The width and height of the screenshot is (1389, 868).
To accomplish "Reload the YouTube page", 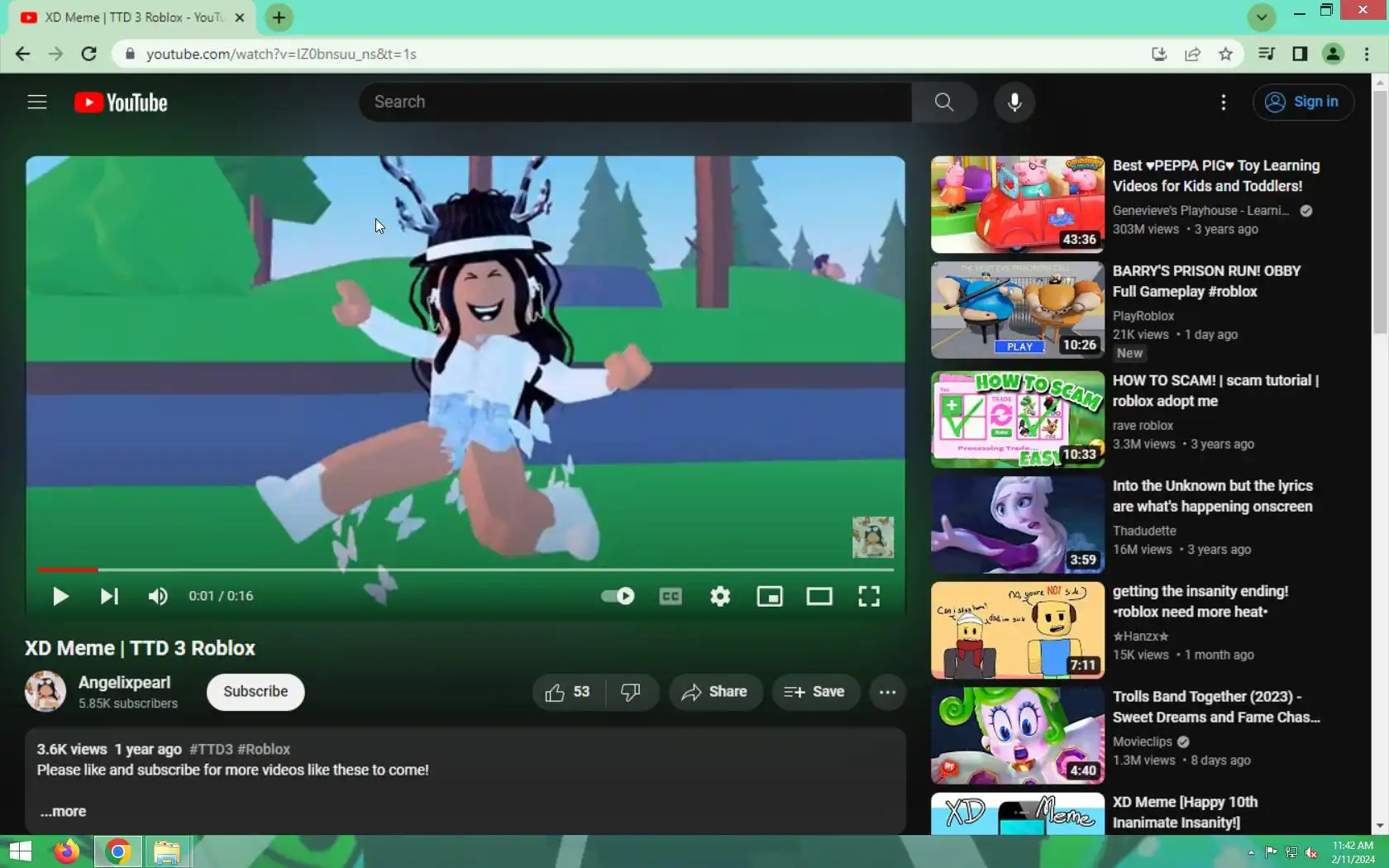I will coord(89,54).
